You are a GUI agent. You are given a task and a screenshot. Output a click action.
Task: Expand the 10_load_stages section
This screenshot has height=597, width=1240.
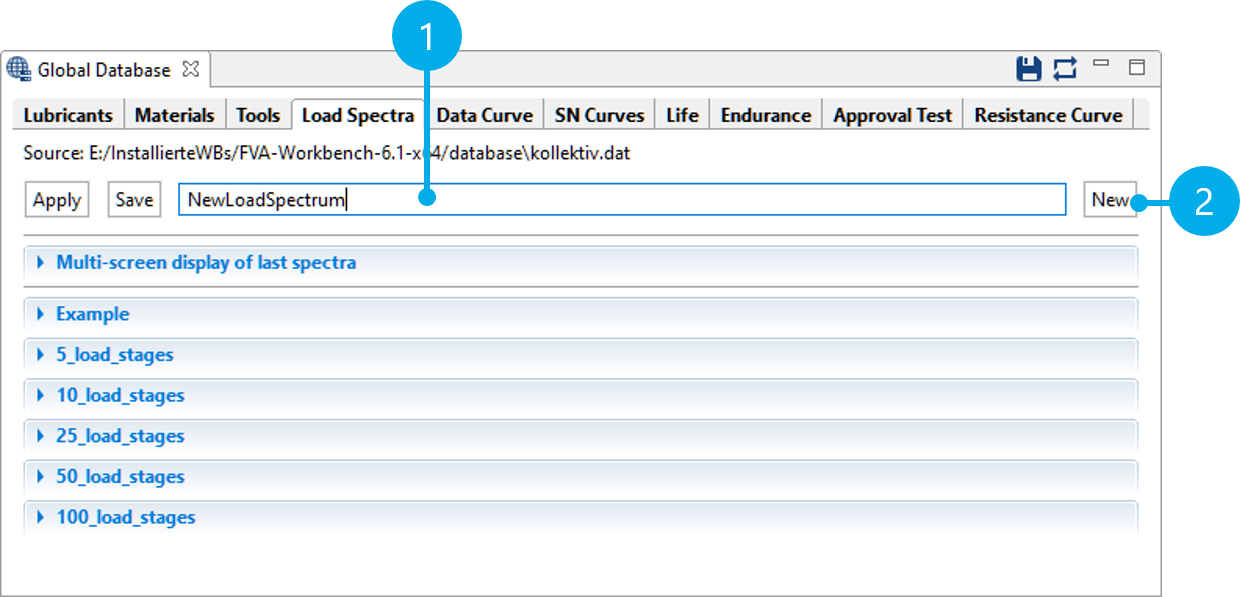[x=120, y=396]
